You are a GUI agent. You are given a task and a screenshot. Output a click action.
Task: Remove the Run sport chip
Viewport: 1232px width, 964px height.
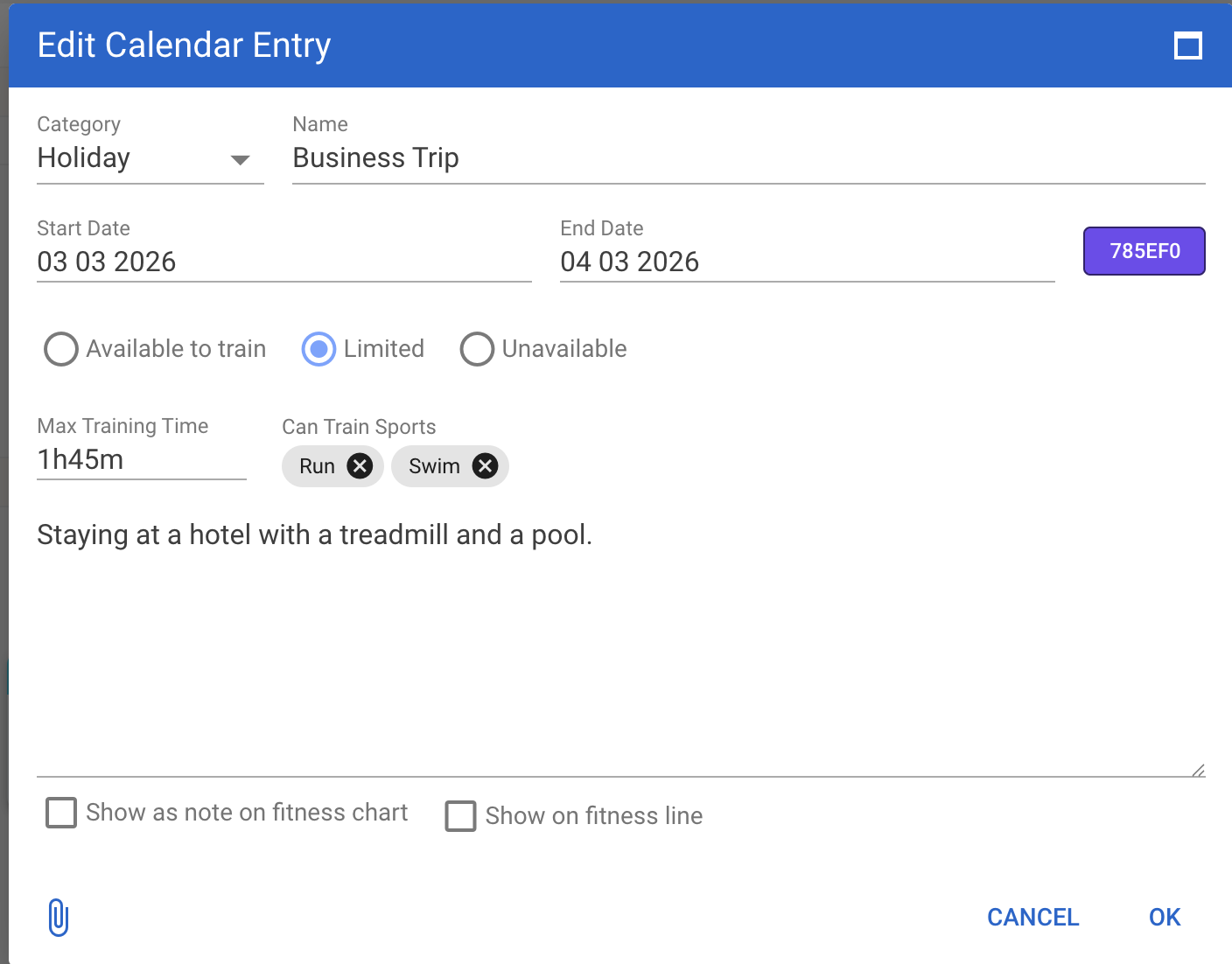[360, 466]
